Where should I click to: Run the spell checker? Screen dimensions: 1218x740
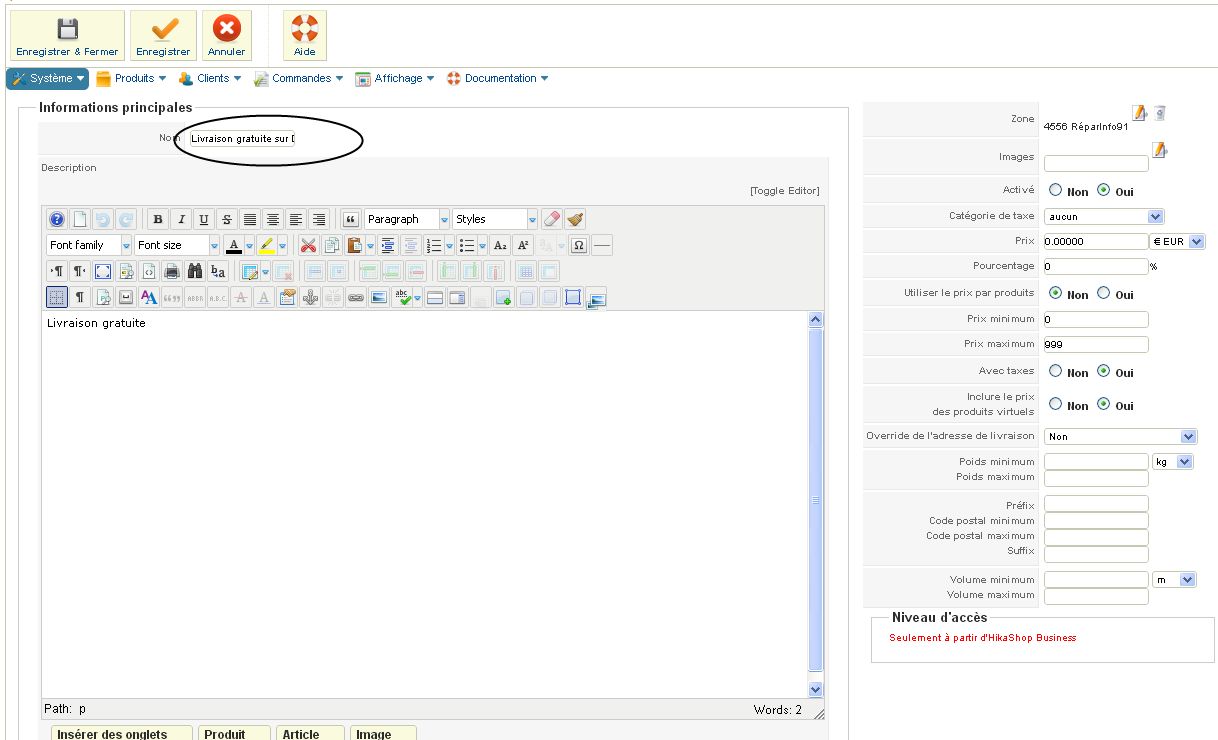[402, 297]
